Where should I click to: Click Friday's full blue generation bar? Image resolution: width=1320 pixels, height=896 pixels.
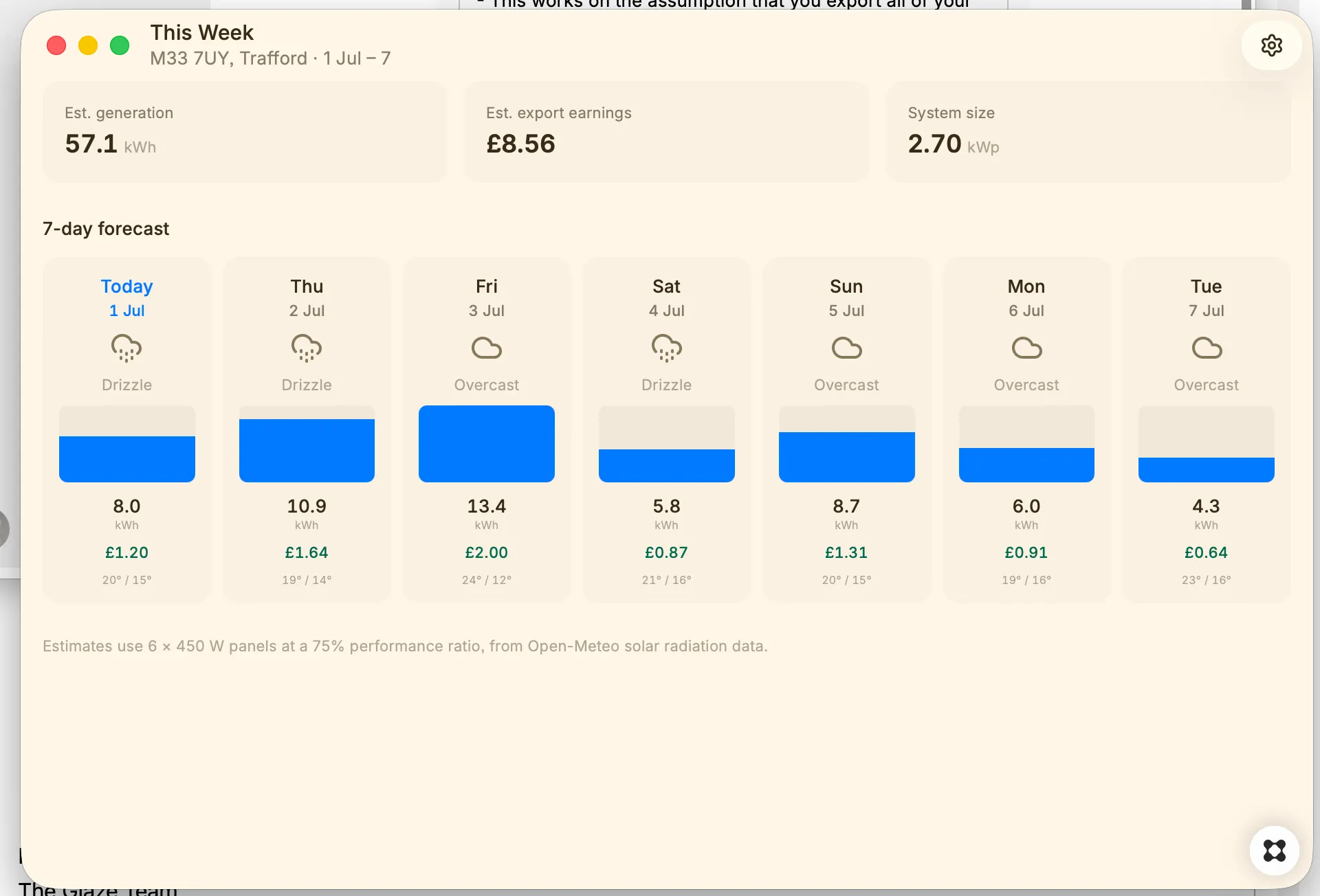pos(487,444)
